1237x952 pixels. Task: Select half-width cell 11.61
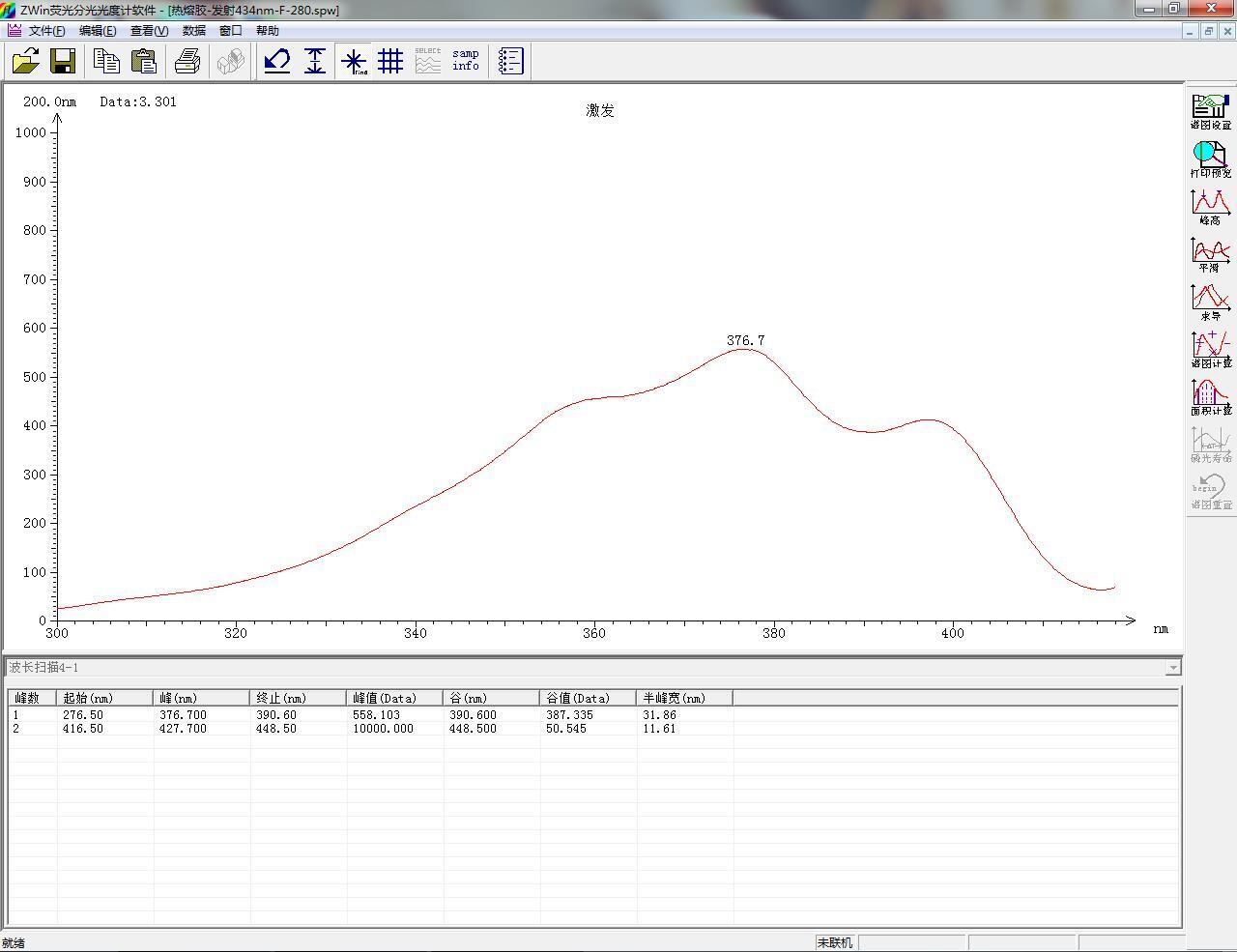(659, 729)
